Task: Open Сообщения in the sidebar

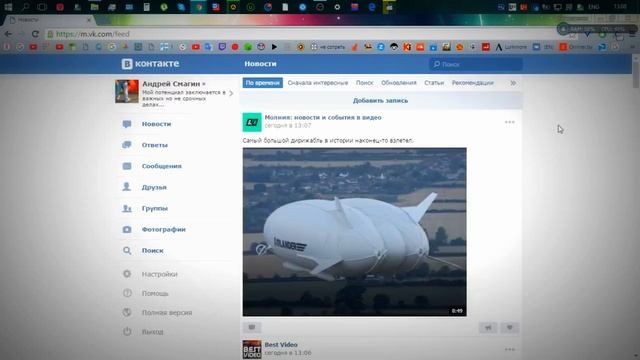Action: (x=162, y=166)
